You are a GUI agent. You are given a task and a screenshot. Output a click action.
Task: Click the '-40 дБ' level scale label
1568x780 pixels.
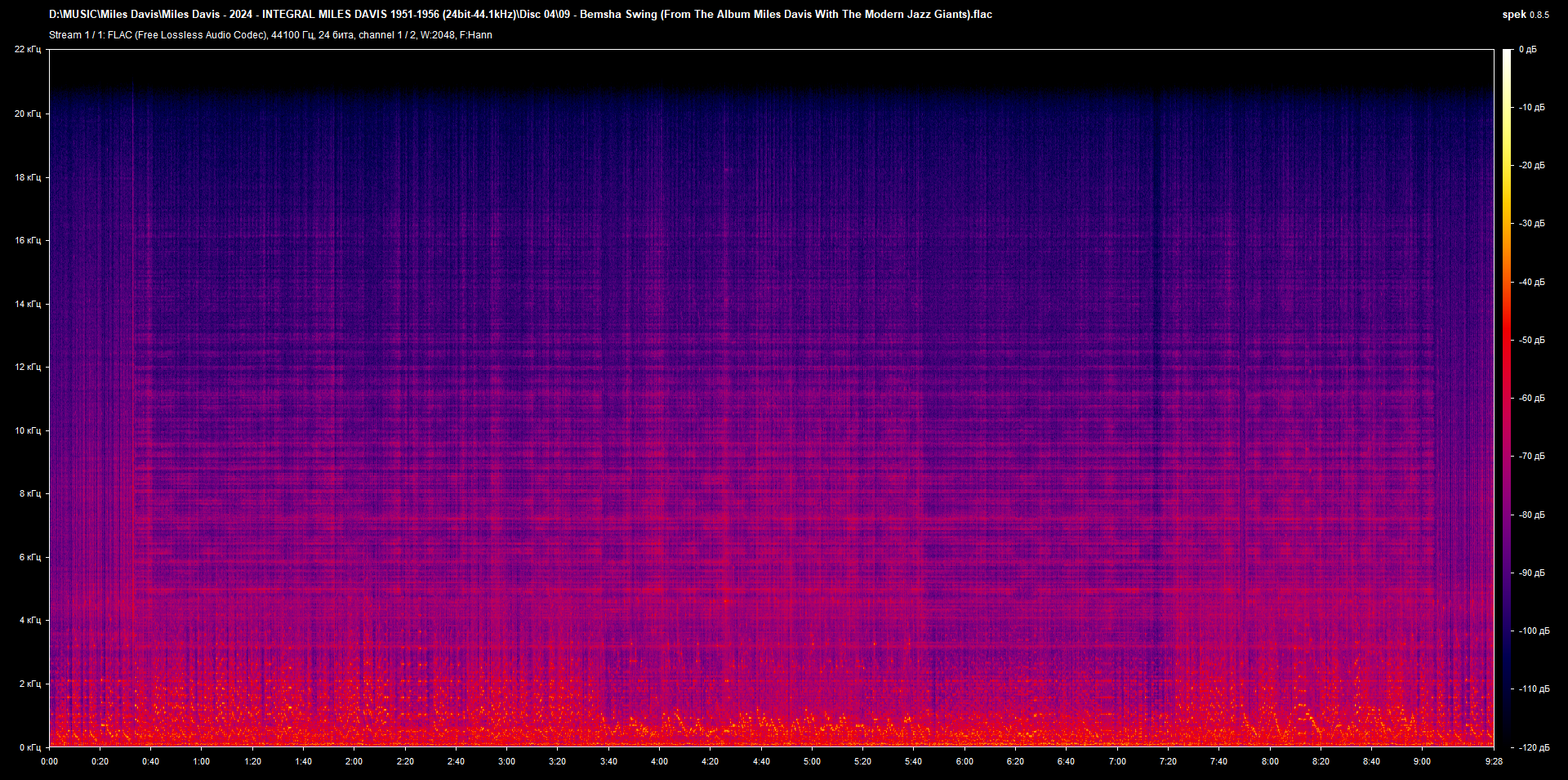[1530, 283]
